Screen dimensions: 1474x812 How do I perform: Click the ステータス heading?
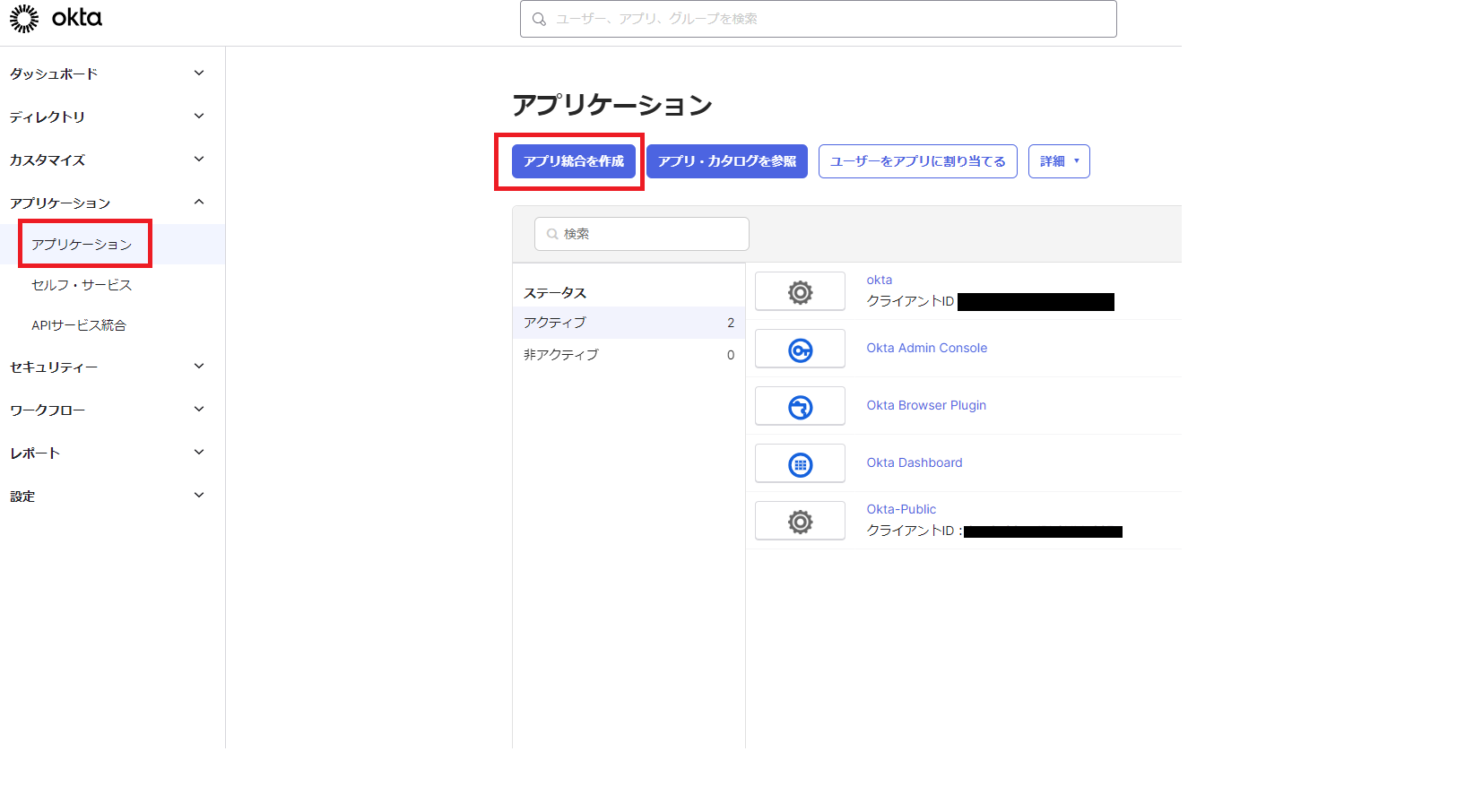(x=555, y=293)
